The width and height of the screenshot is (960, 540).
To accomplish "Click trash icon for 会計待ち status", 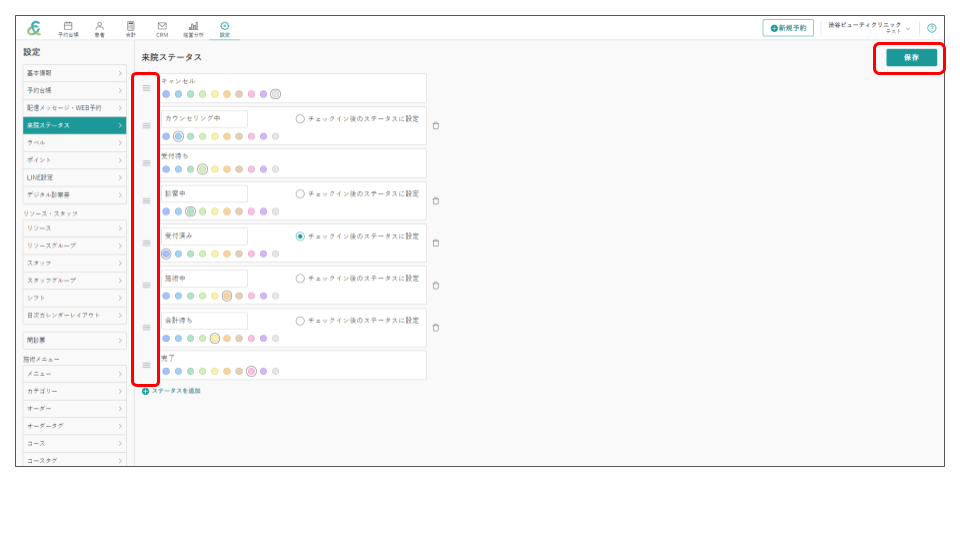I will 436,327.
